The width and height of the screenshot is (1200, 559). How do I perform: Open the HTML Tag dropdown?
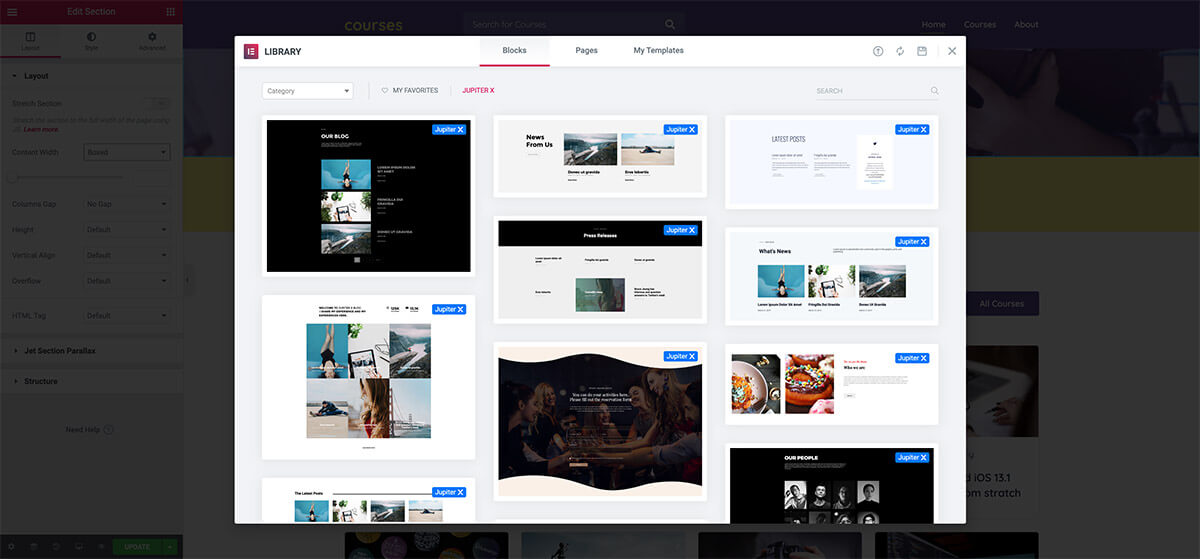[126, 316]
